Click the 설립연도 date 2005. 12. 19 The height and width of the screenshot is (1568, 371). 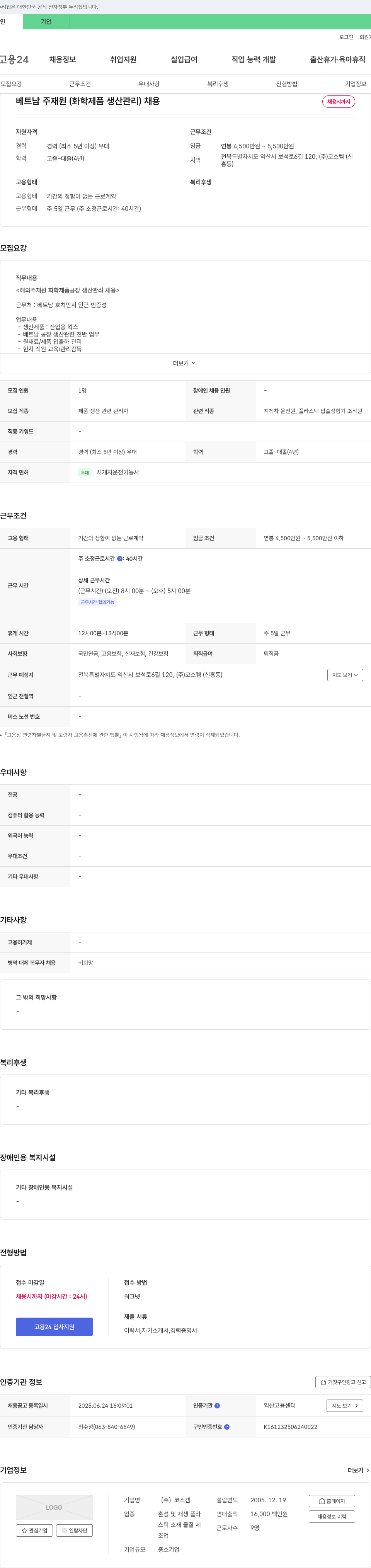point(268,1500)
